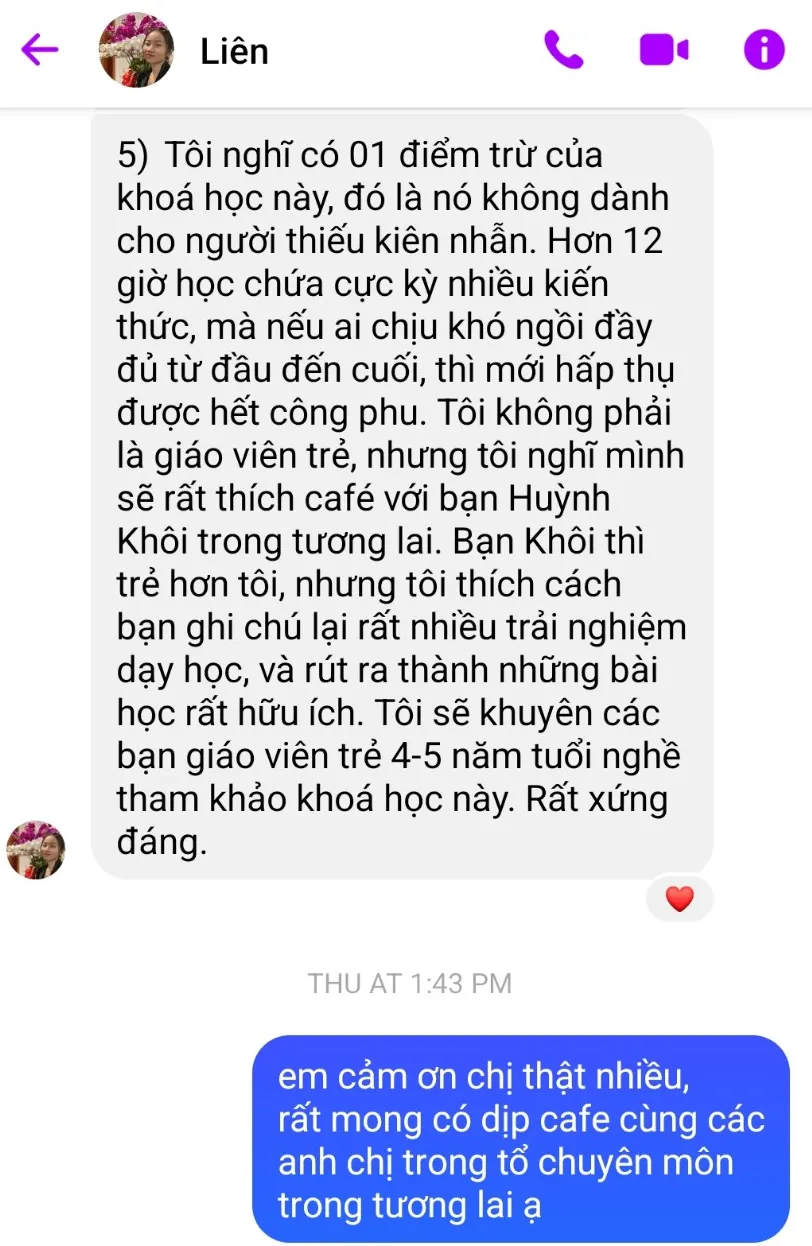Select the blue "em cảm ơn chị" sent message
Image resolution: width=812 pixels, height=1246 pixels.
click(x=521, y=1139)
